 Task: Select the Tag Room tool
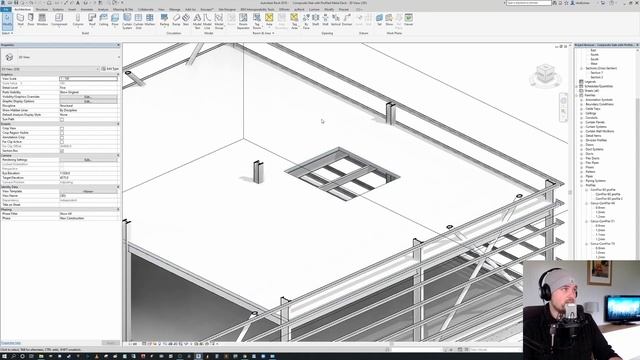point(257,20)
